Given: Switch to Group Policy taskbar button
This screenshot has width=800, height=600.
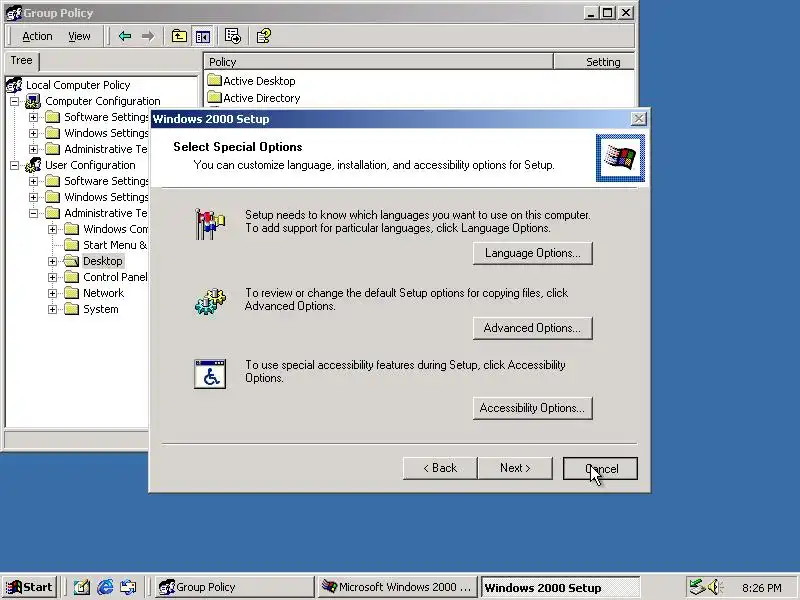Looking at the screenshot, I should click(x=234, y=587).
